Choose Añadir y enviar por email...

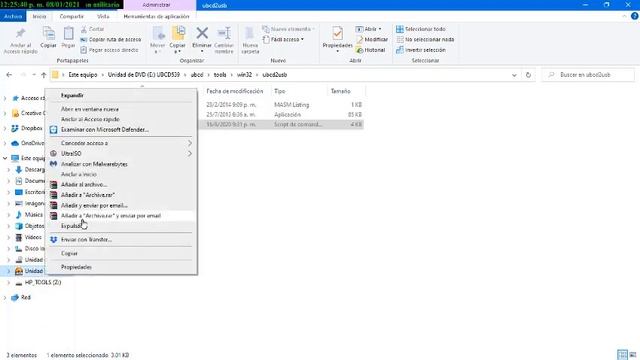pos(94,205)
